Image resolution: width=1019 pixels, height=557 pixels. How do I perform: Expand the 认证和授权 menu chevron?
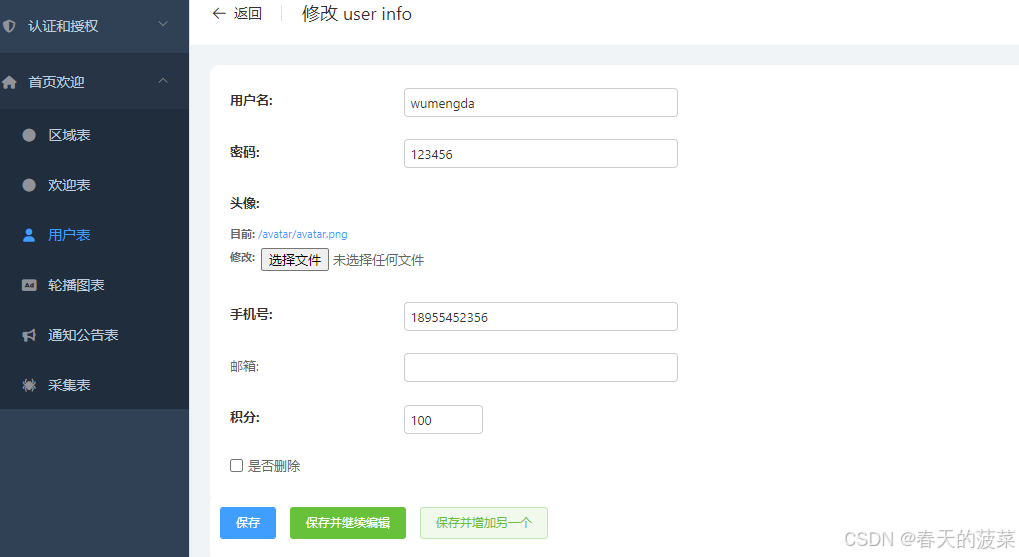(x=163, y=24)
